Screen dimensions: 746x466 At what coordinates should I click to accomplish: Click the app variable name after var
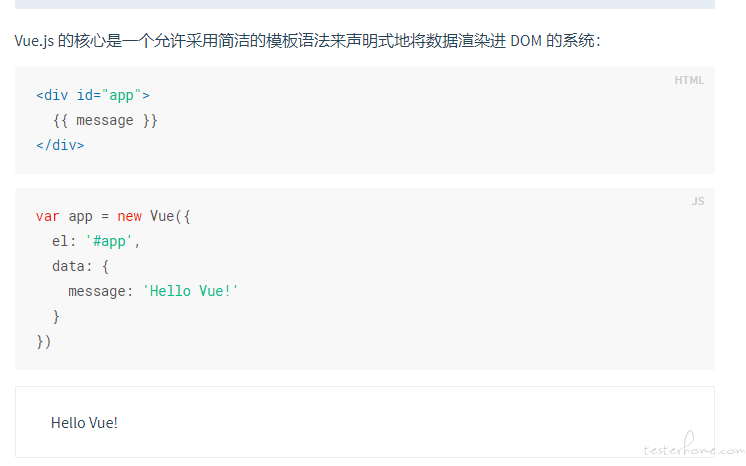[x=80, y=217]
